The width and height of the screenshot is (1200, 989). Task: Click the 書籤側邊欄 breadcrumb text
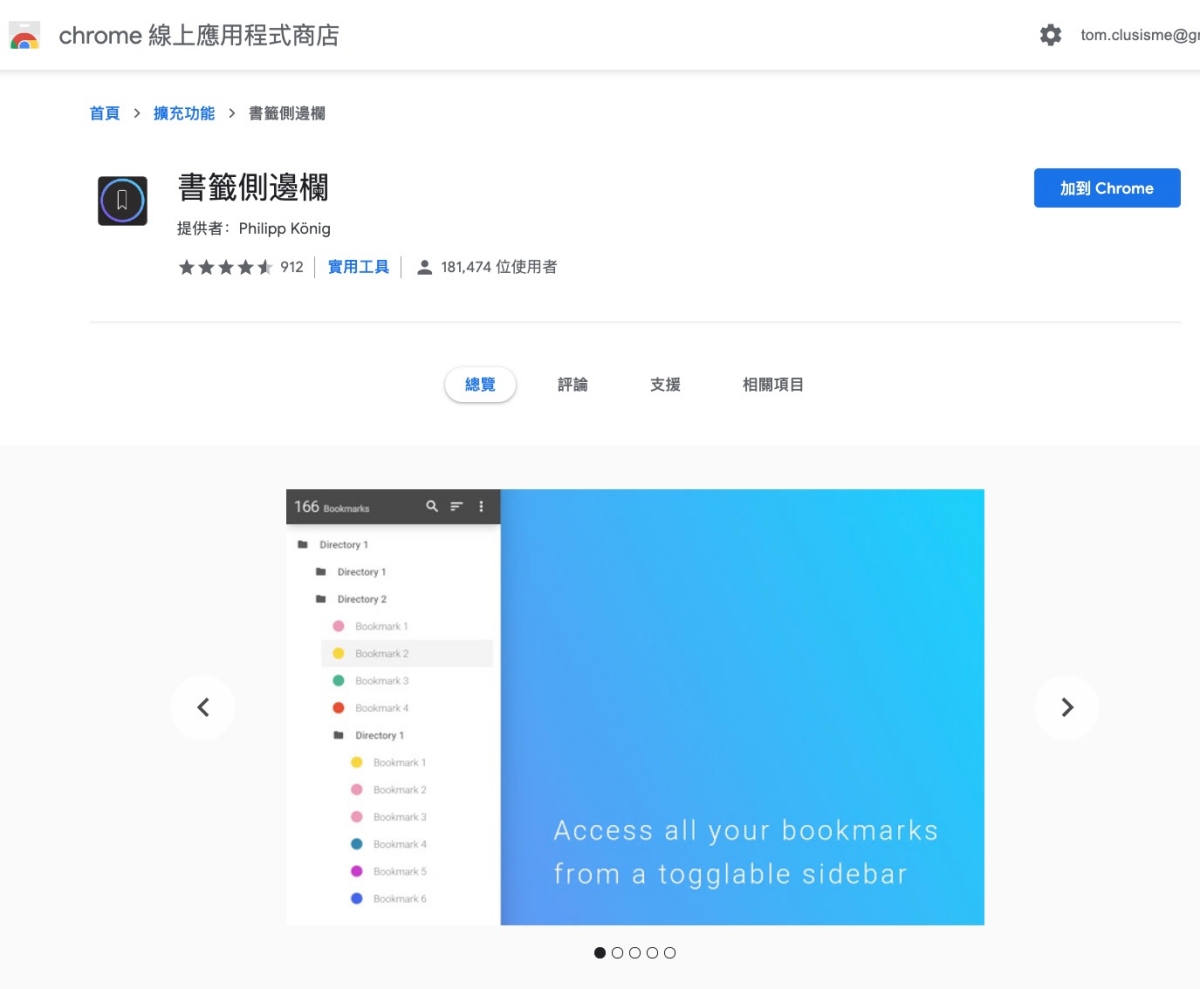click(287, 113)
